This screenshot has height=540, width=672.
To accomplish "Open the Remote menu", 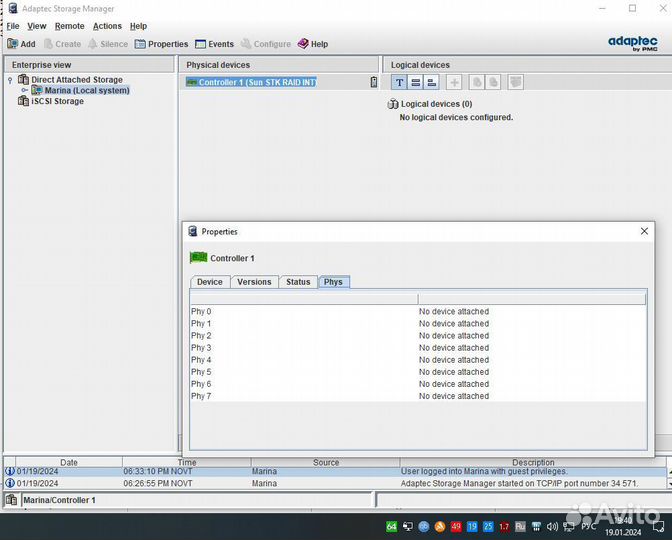I will (x=69, y=26).
